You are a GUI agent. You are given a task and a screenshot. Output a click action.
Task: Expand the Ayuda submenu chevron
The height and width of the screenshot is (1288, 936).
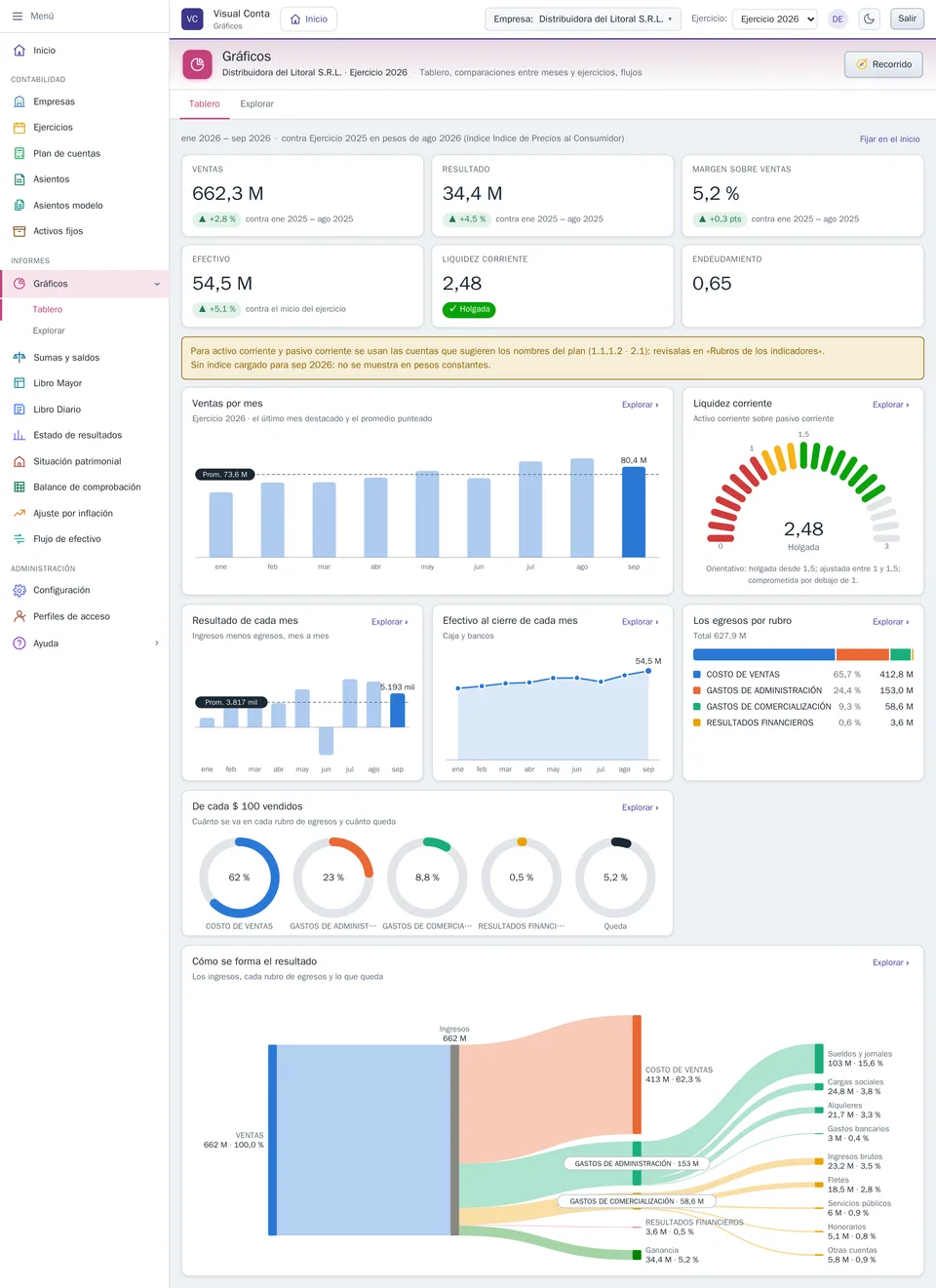[157, 643]
